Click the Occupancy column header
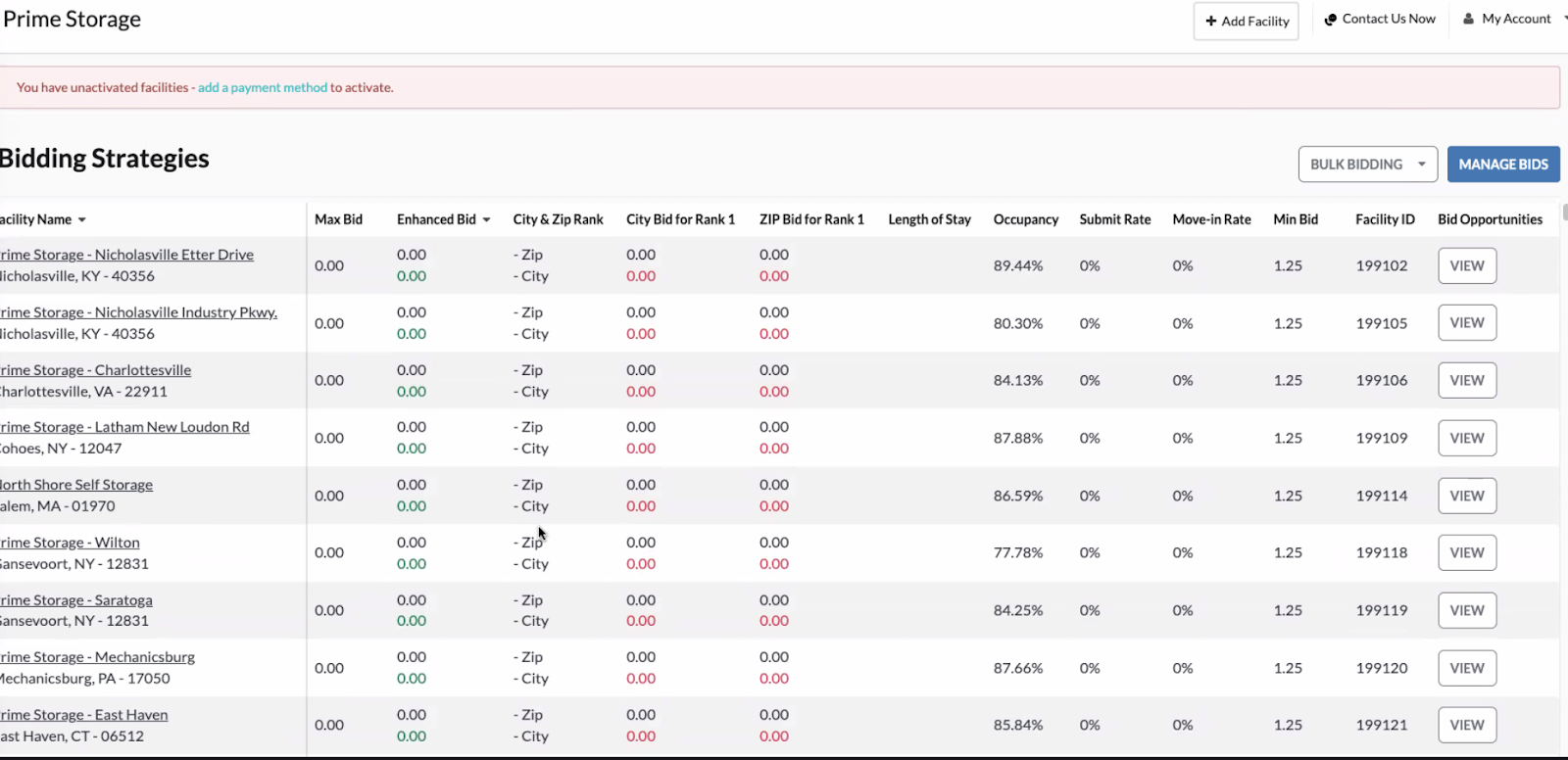 1026,219
